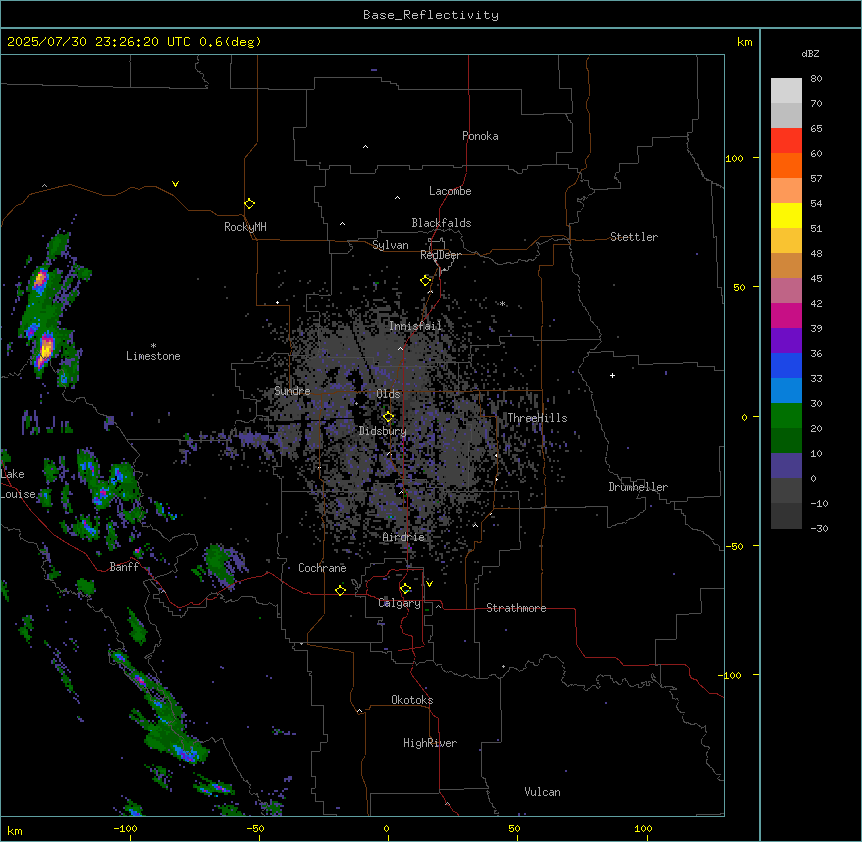Click the Okotoks label
The image size is (862, 842).
pyautogui.click(x=412, y=700)
